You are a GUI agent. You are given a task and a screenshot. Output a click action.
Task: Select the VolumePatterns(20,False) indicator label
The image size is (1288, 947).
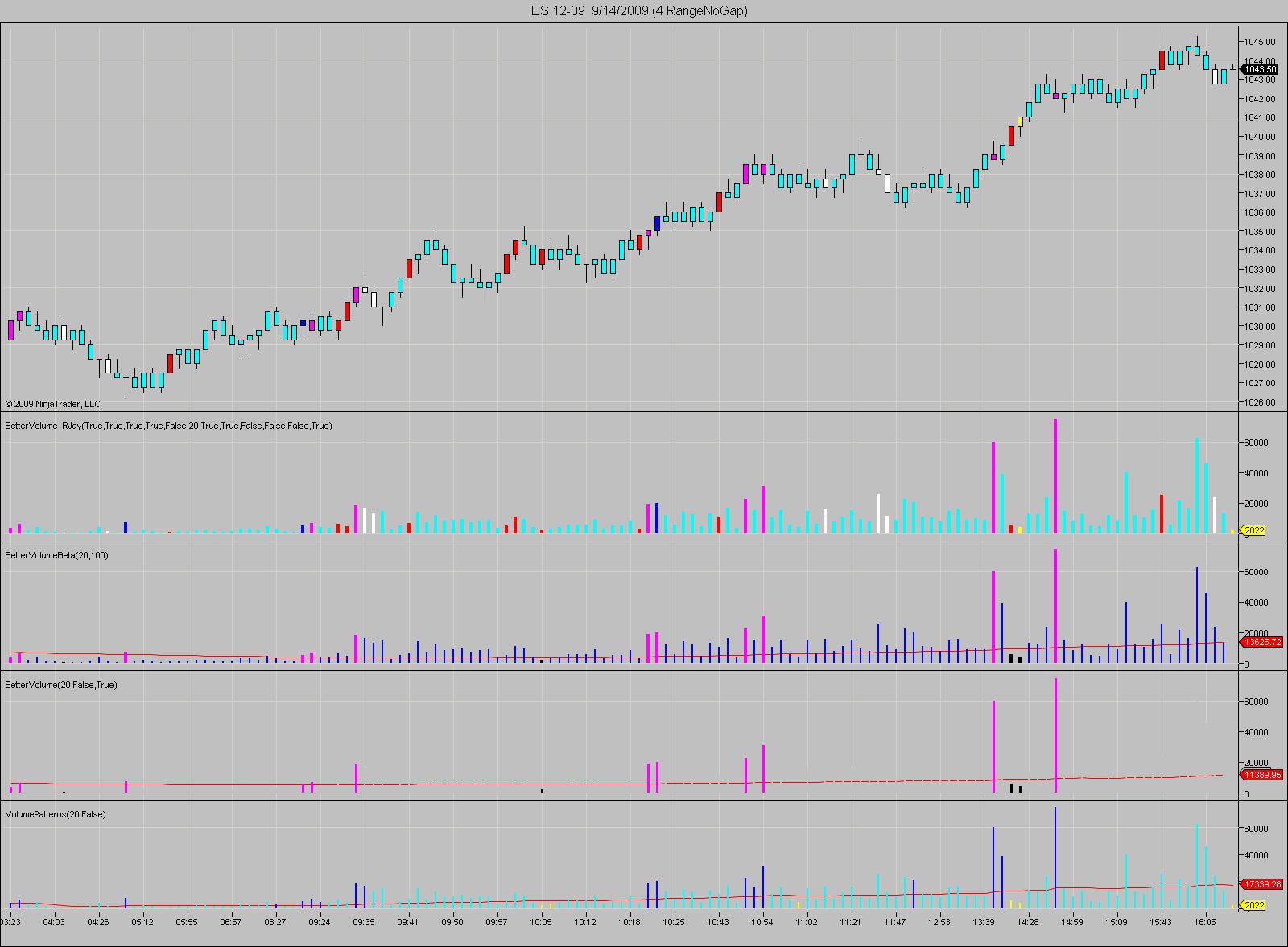coord(56,814)
